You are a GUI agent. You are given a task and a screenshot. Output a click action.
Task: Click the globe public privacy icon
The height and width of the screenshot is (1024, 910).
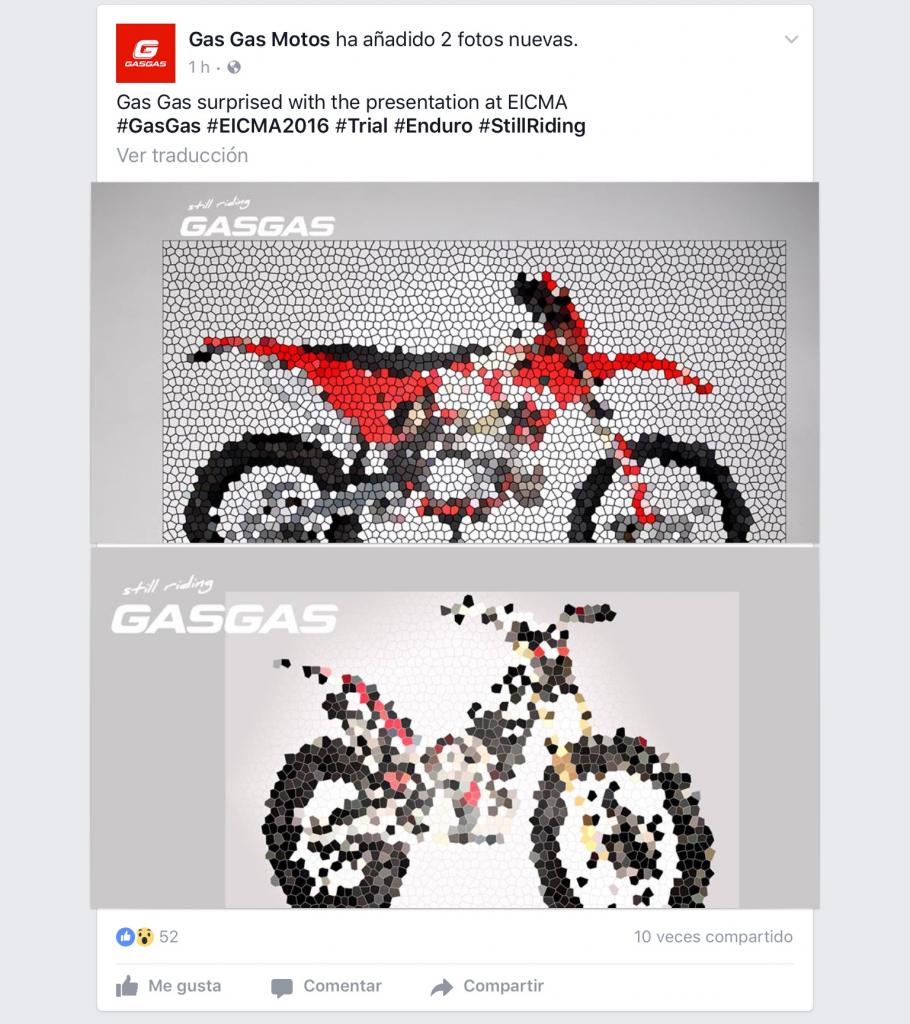[x=233, y=67]
